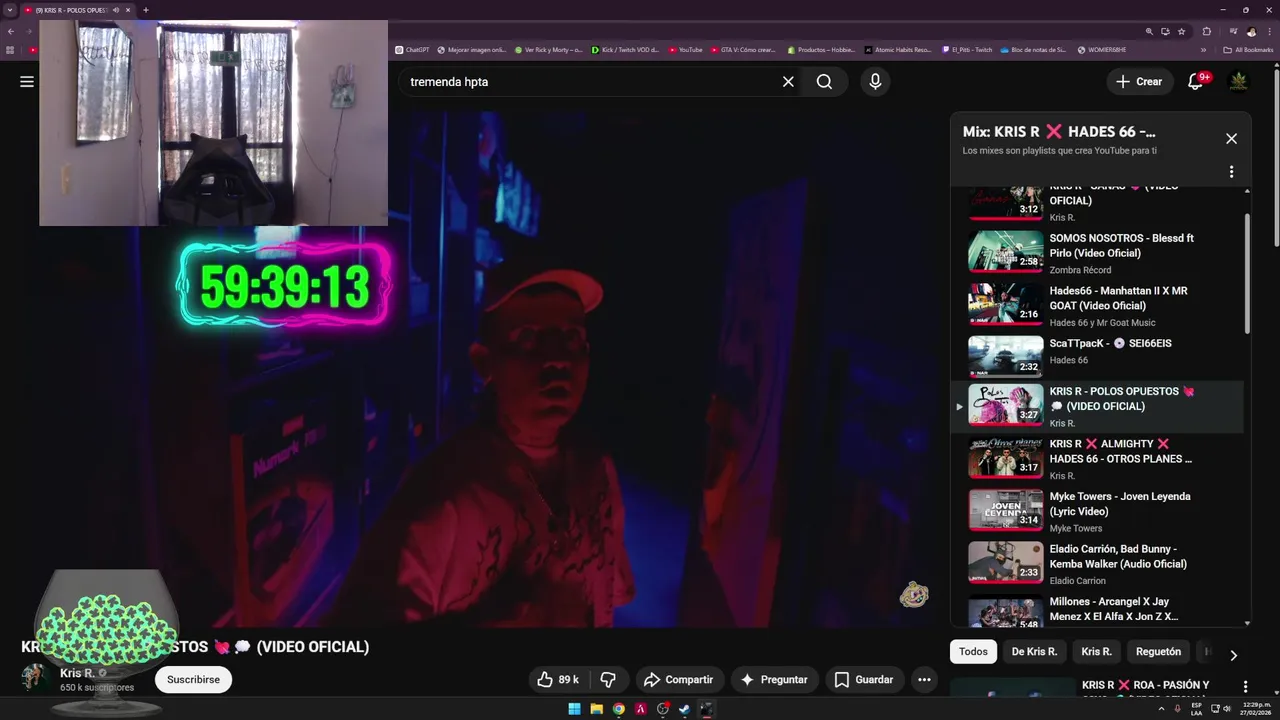Open the browser zoom magnifier icon
This screenshot has height=720, width=1280.
coord(1150,31)
